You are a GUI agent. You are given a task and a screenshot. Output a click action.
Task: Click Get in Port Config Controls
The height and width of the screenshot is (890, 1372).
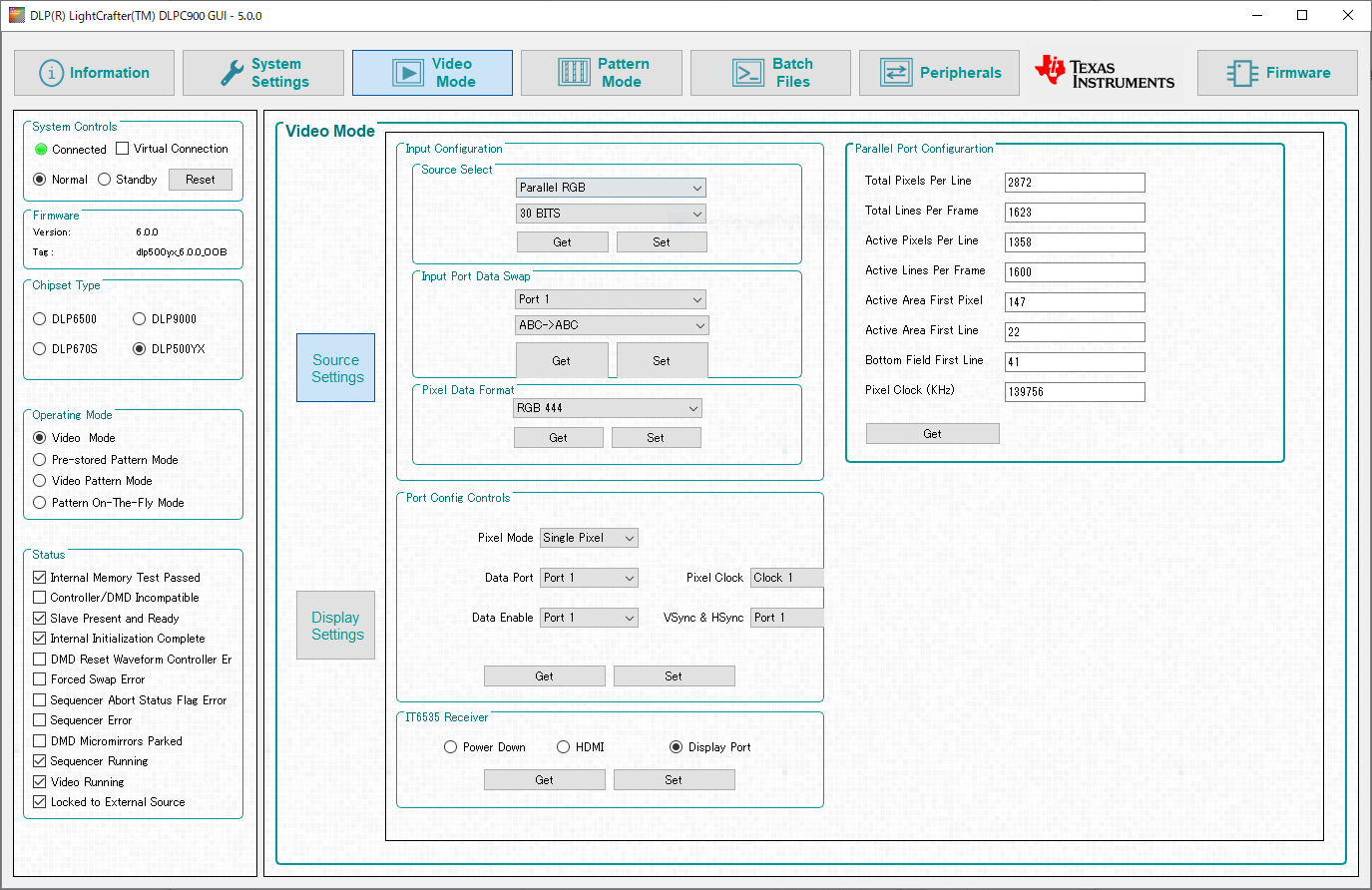545,676
